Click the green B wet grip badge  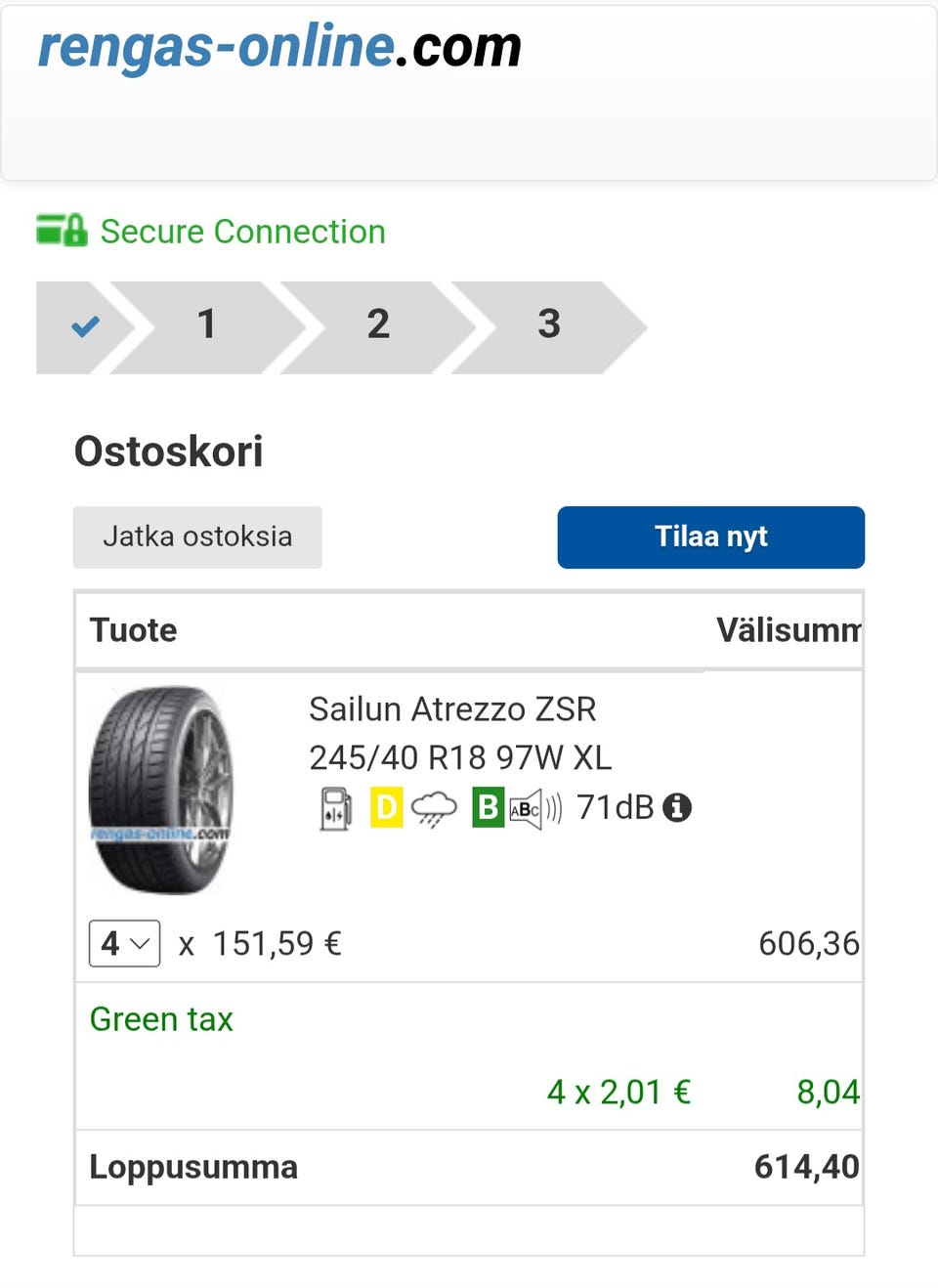488,808
